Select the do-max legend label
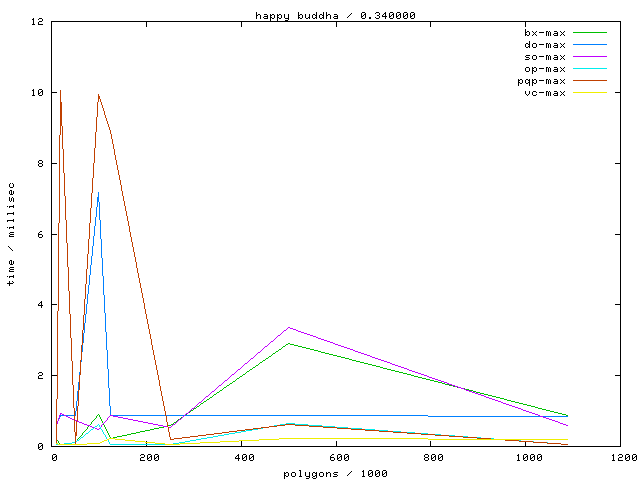This screenshot has width=640, height=480. [x=545, y=45]
